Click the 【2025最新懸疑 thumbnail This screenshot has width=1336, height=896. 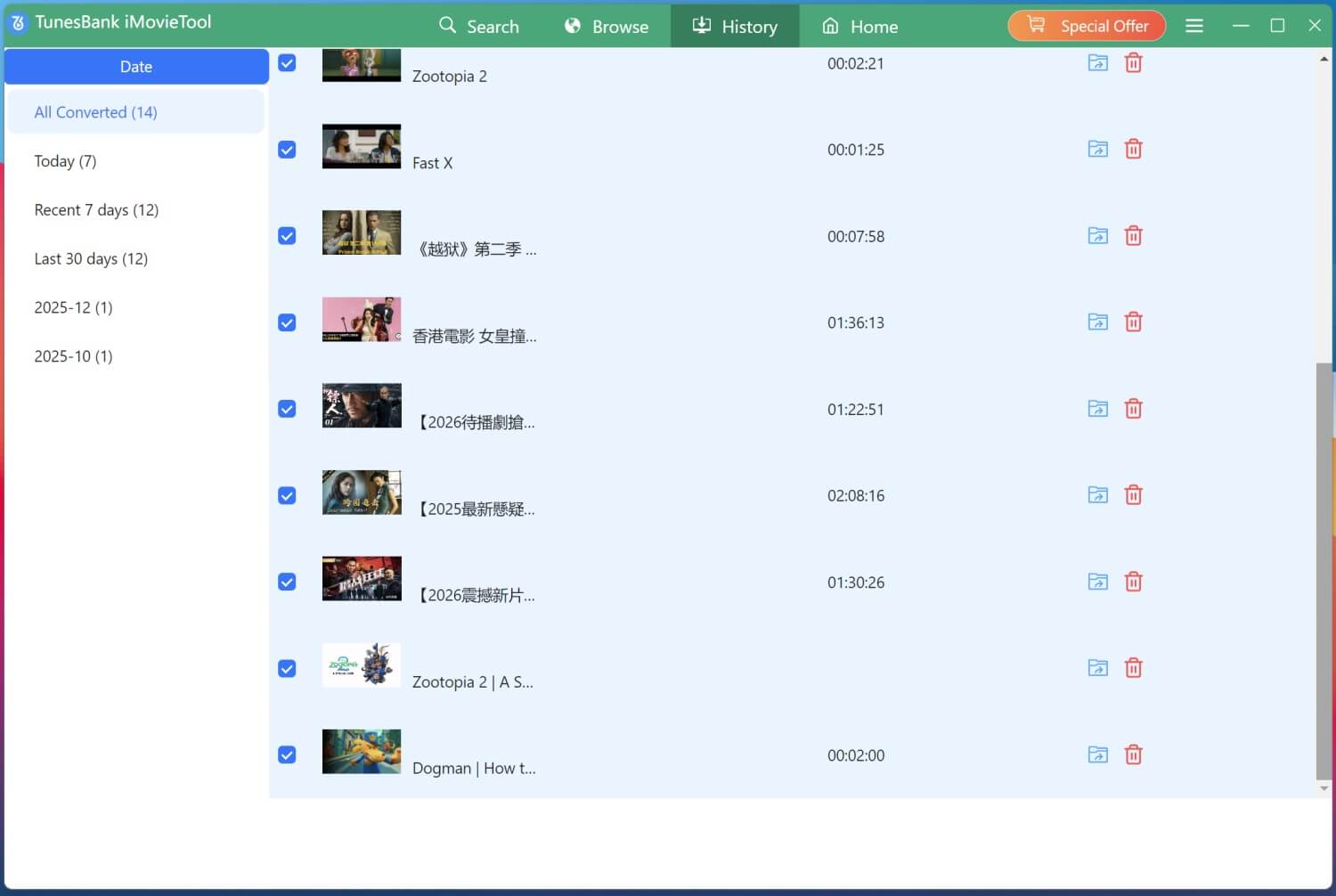tap(362, 493)
